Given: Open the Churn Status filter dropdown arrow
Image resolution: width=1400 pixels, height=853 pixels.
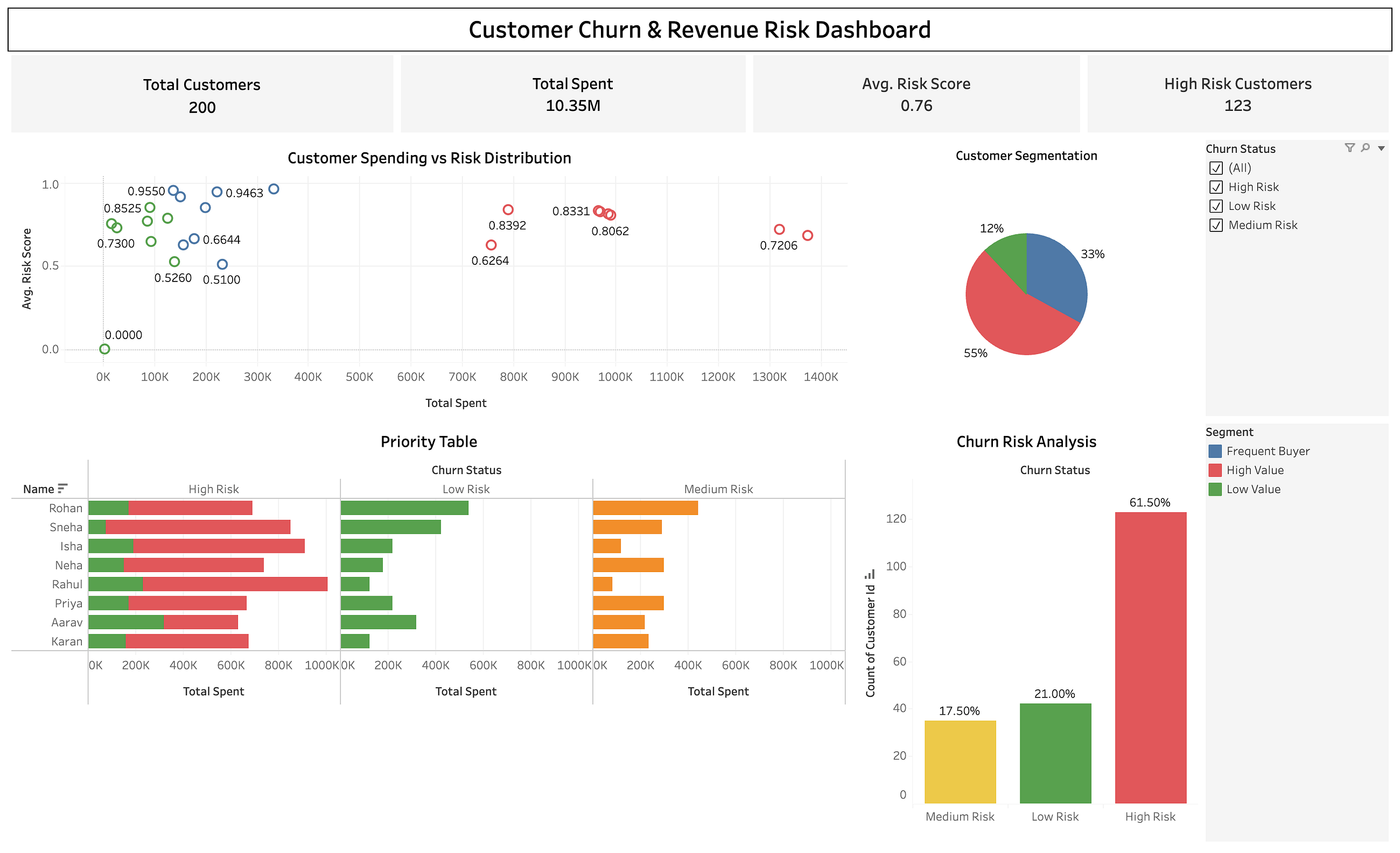Looking at the screenshot, I should (x=1381, y=148).
